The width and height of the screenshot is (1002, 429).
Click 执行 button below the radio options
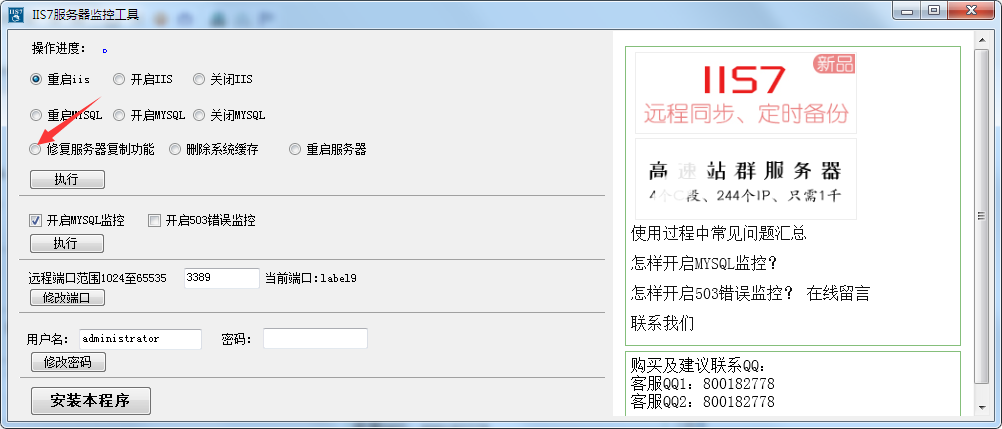tap(67, 180)
